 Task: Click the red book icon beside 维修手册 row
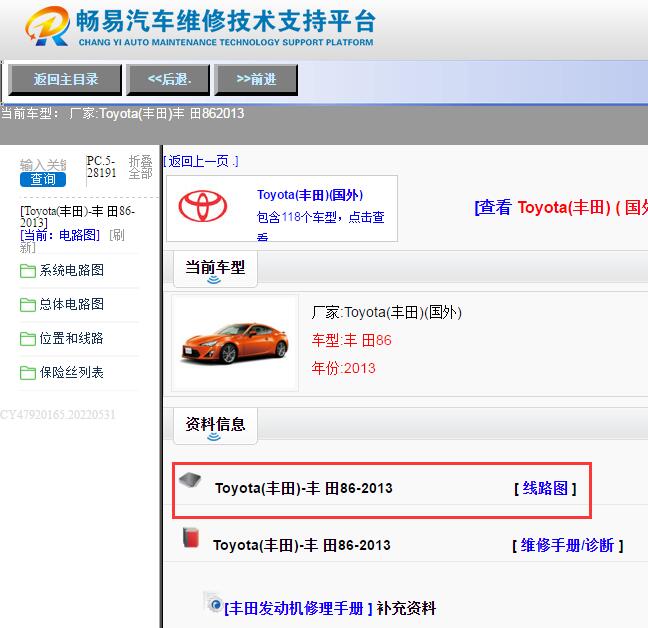191,537
